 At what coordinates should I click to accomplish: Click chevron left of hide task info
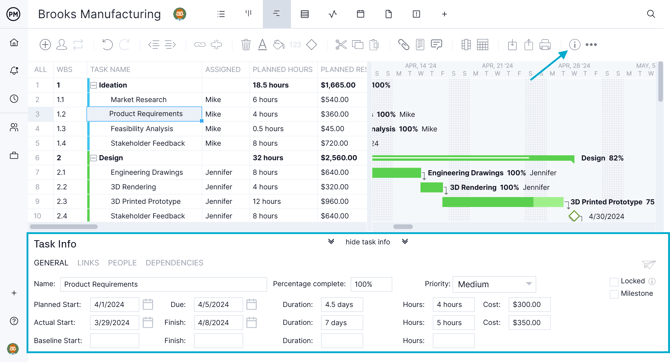(x=331, y=242)
